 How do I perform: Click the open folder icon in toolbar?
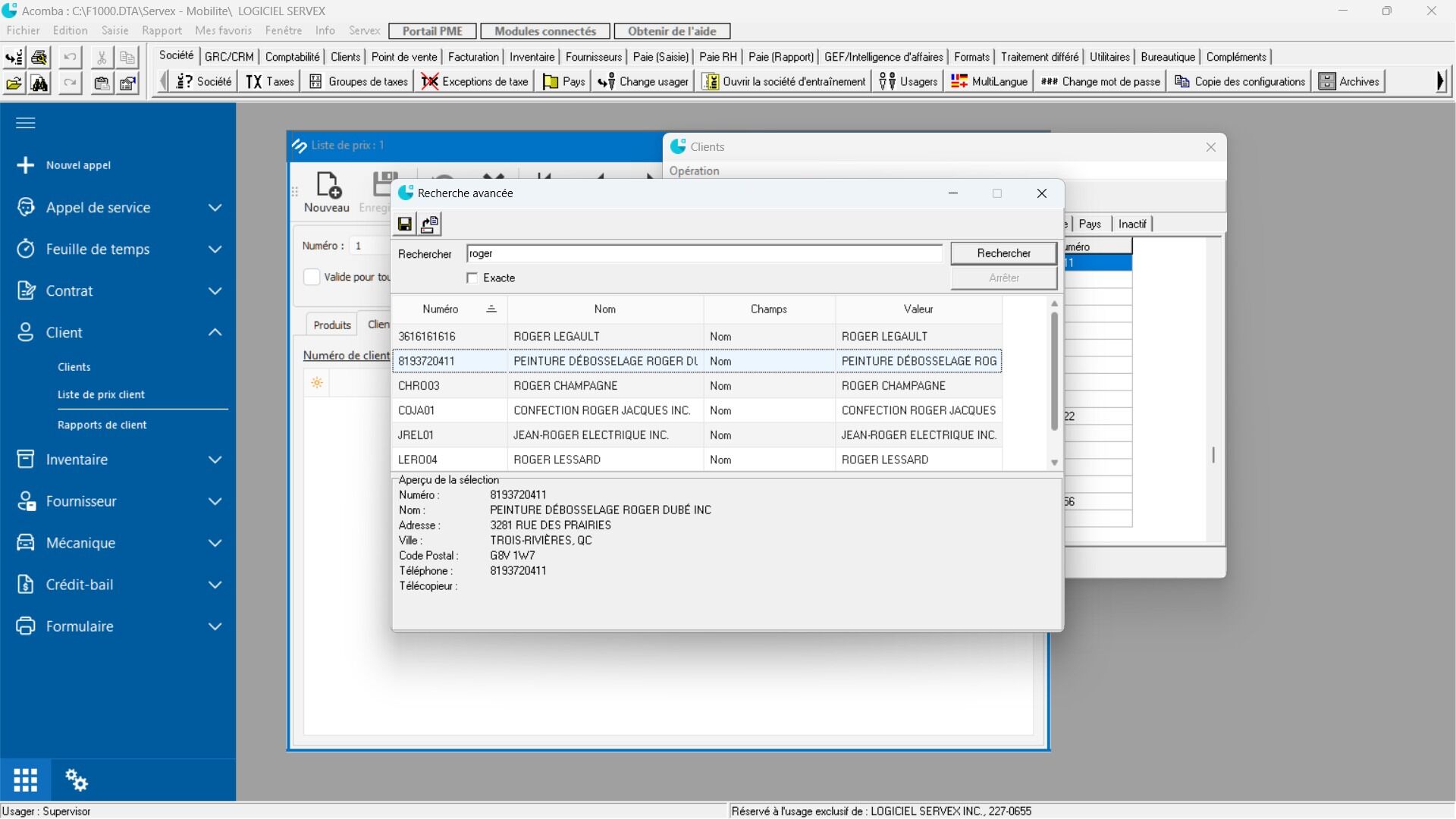coord(14,83)
